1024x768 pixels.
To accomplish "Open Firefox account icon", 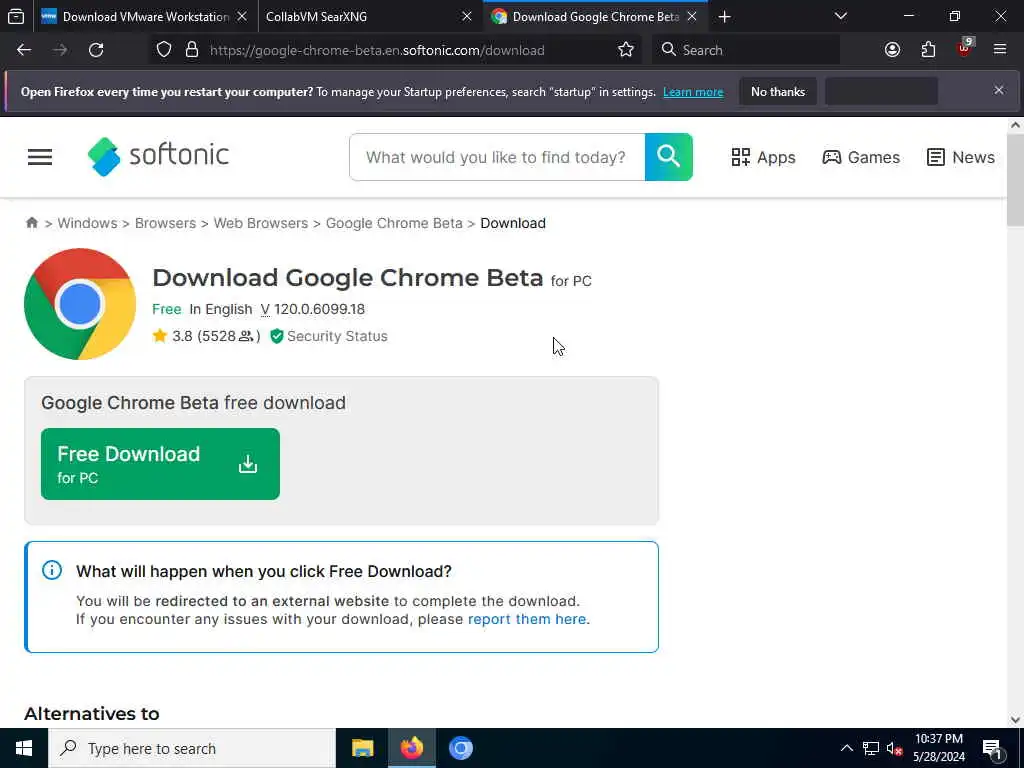I will [892, 50].
